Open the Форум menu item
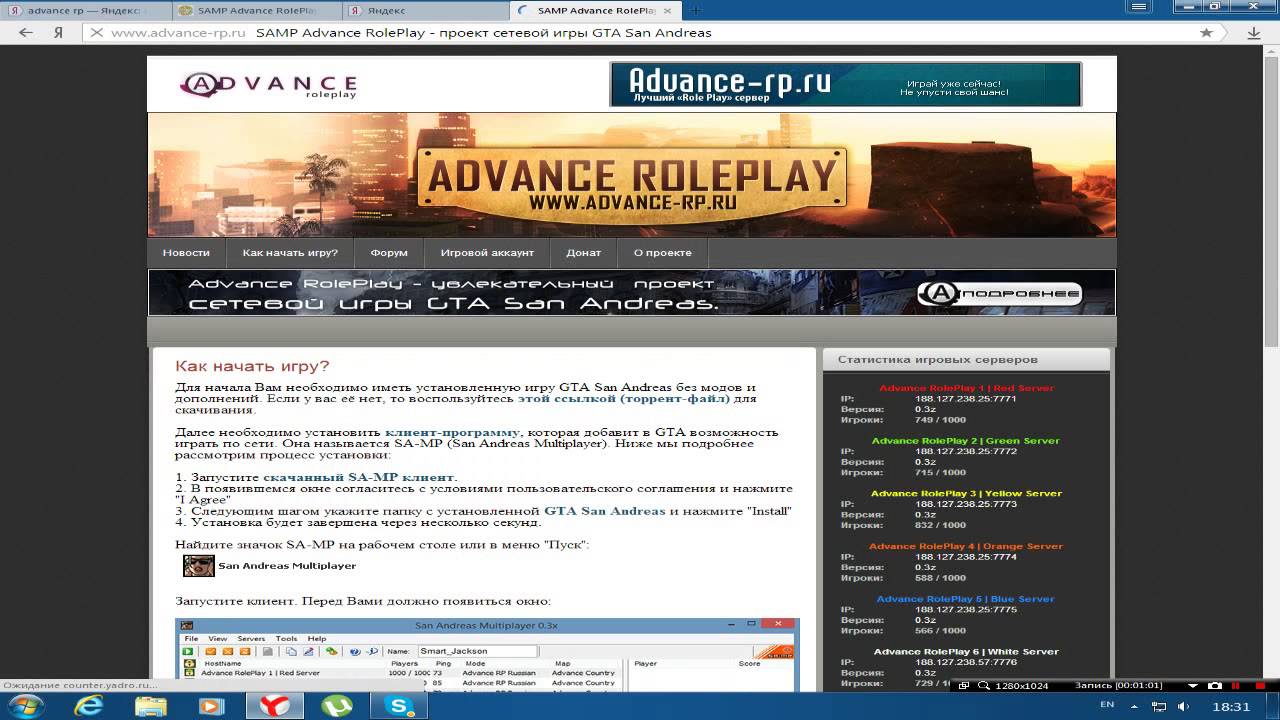Viewport: 1280px width, 720px height. point(389,253)
